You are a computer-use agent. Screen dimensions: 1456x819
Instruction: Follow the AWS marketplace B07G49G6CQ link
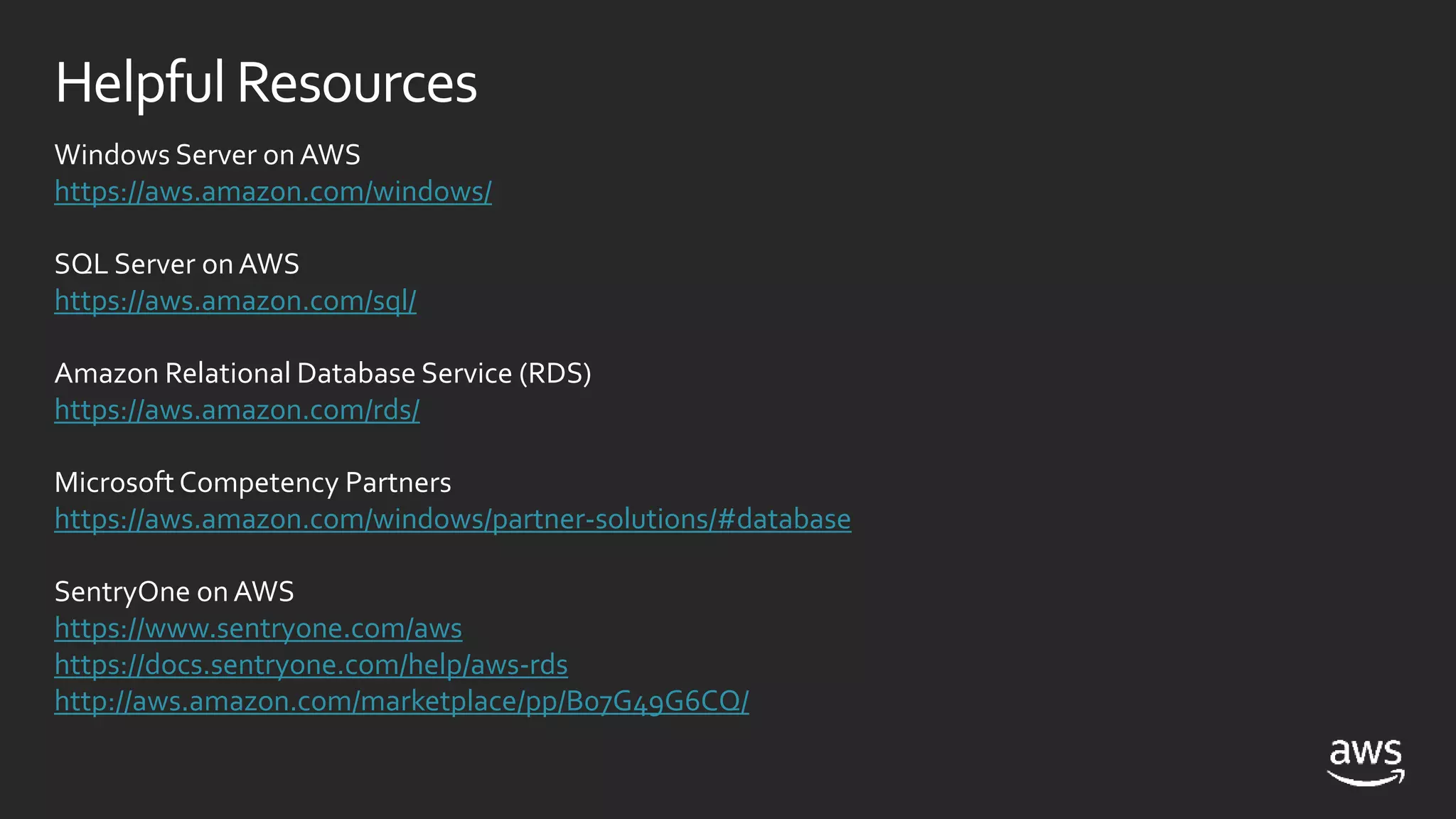[x=402, y=702]
